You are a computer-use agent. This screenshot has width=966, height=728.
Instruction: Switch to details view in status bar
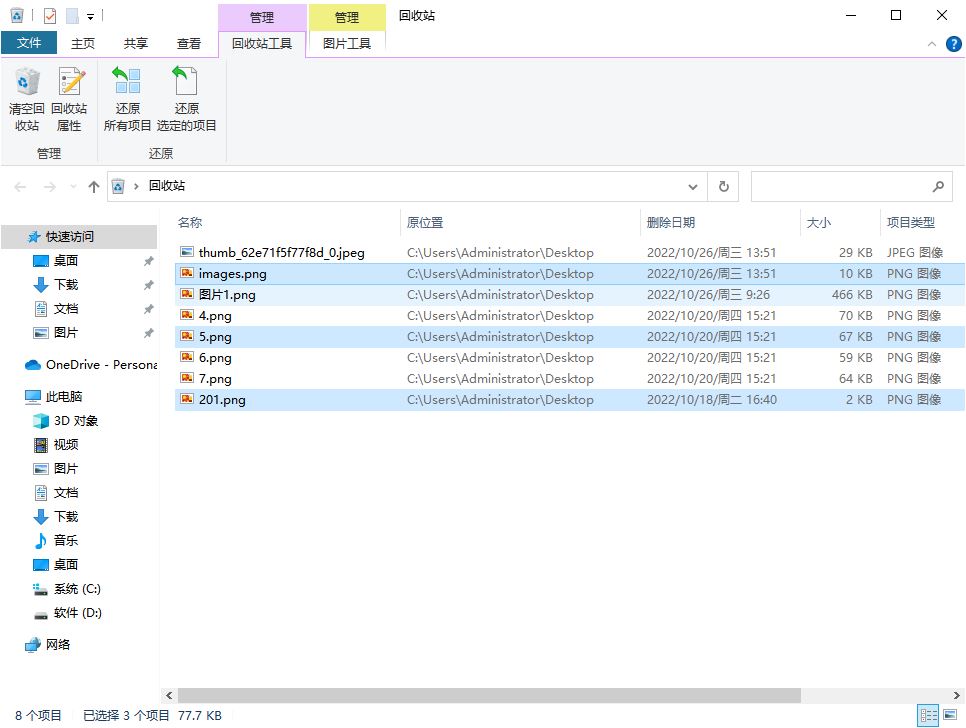click(x=928, y=716)
